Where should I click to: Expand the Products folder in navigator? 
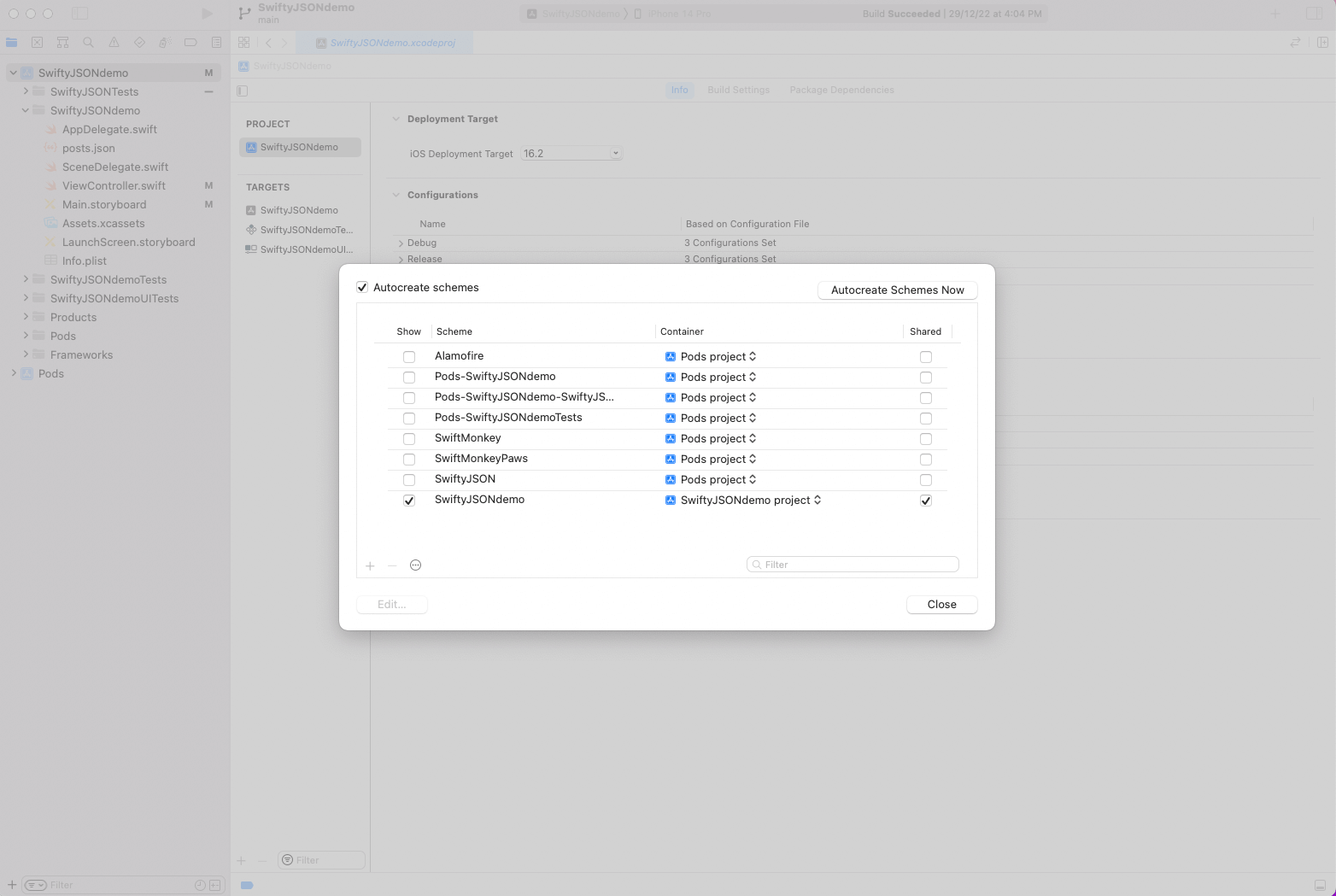[x=26, y=317]
